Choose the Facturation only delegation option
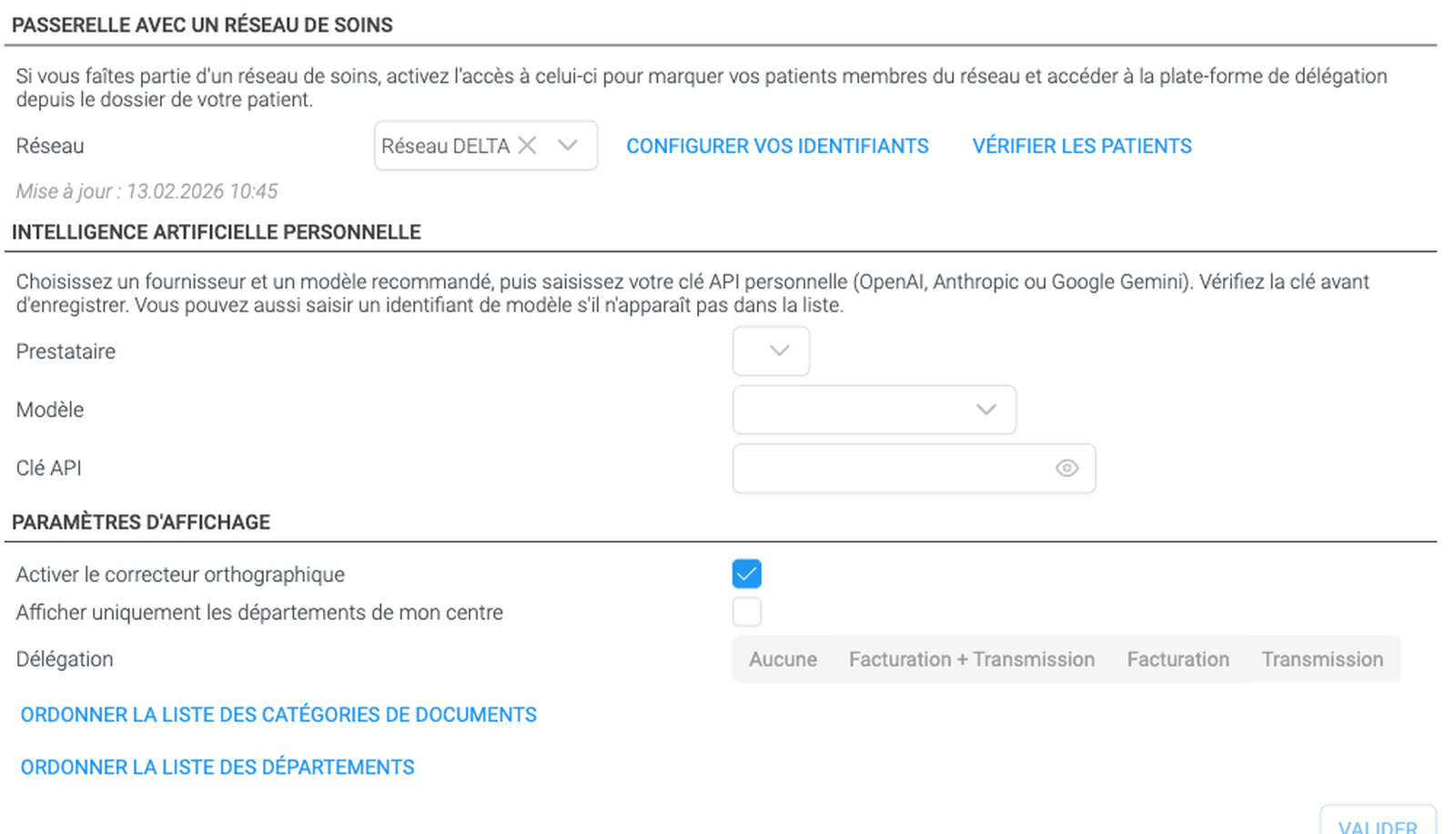Screen dimensions: 1456x834 [1178, 659]
